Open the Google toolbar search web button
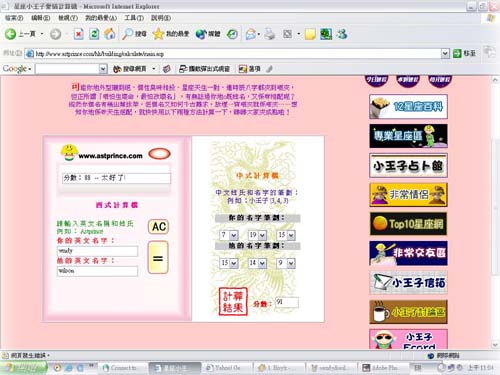Image resolution: width=500 pixels, height=375 pixels. click(x=130, y=69)
